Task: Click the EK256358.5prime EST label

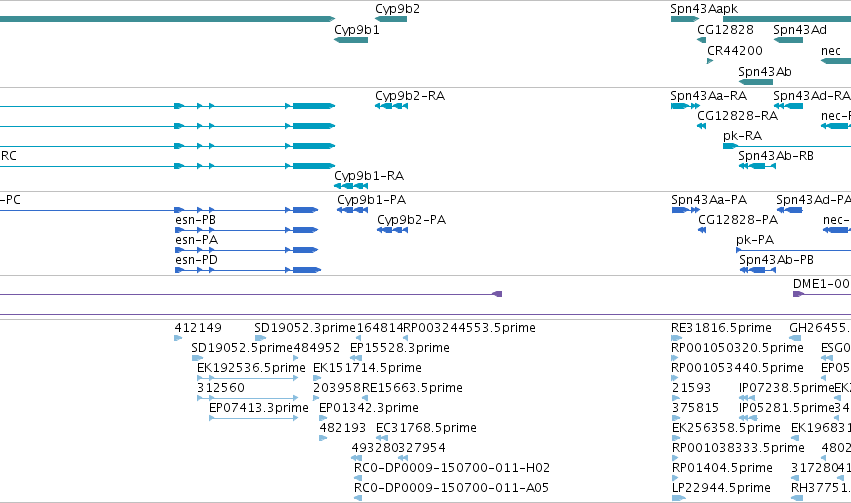Action: click(x=726, y=428)
